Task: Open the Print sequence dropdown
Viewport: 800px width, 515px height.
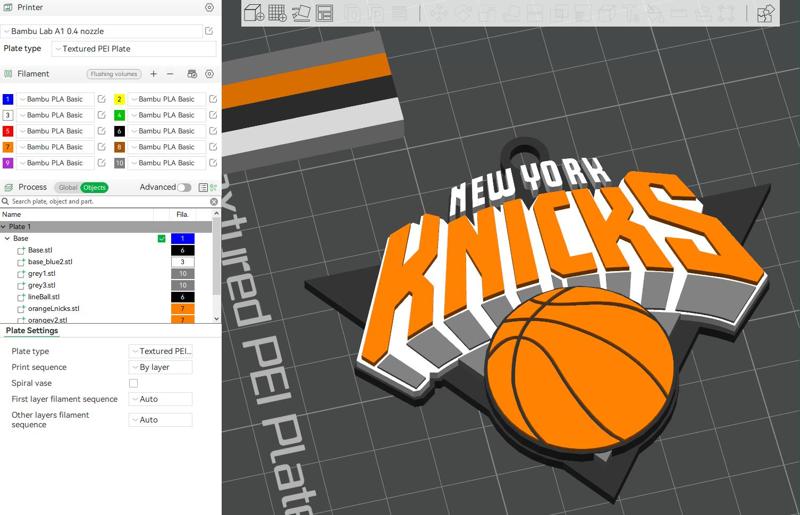Action: tap(160, 367)
